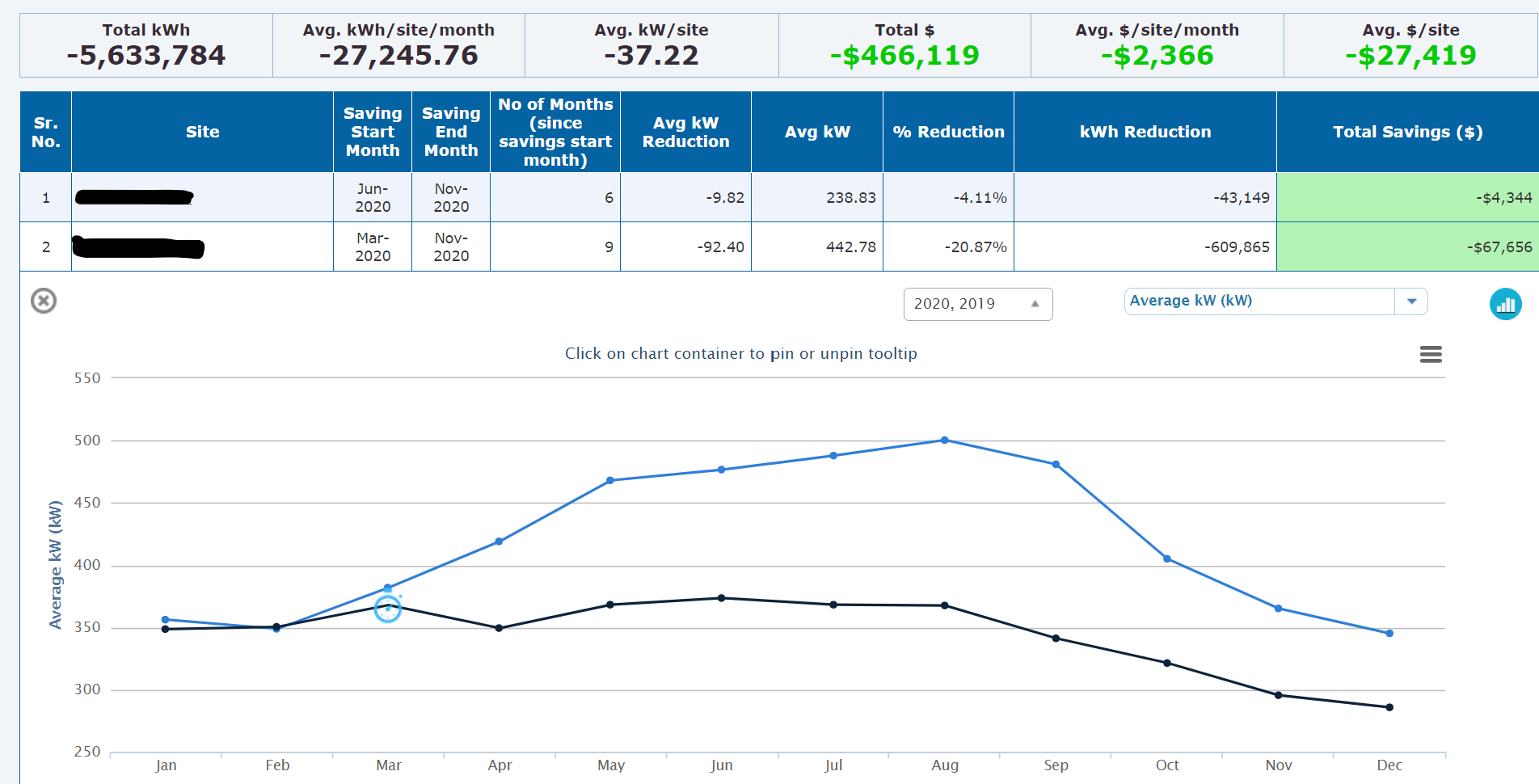Click the -43,149 kWh reduction cell
This screenshot has height=784, width=1539.
(x=1145, y=197)
